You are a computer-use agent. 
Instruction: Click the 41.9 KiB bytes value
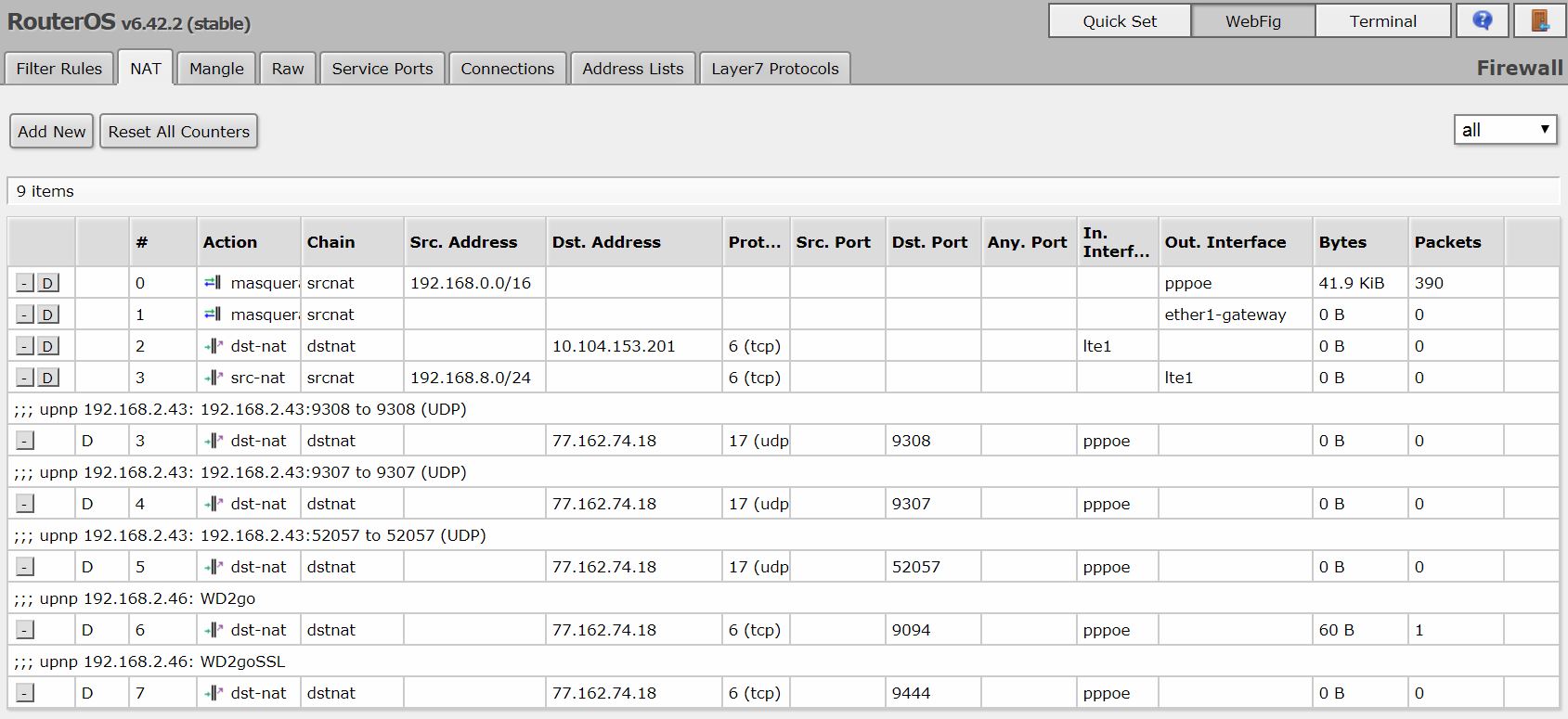1352,283
